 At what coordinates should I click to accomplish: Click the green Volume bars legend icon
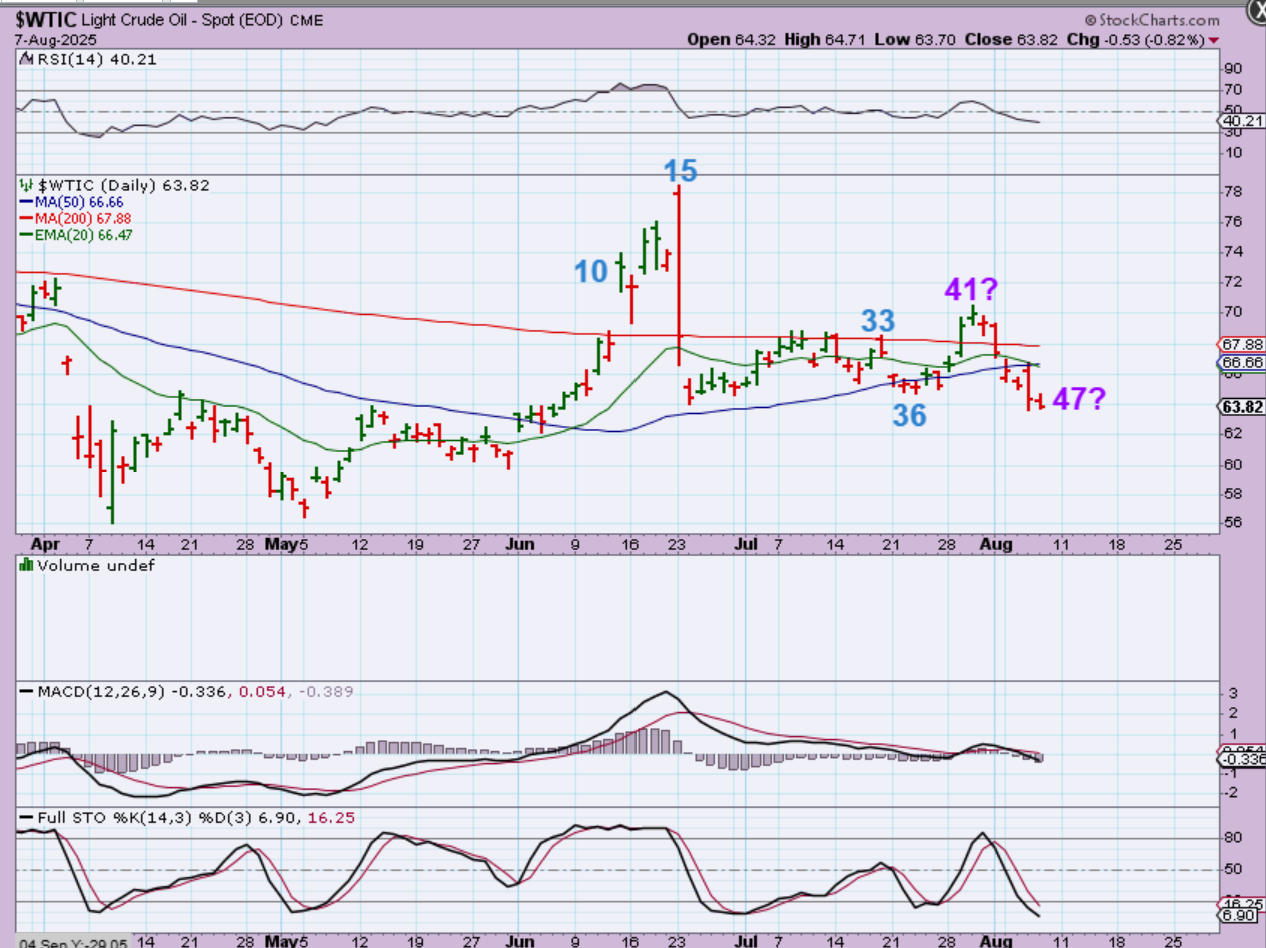[x=26, y=565]
